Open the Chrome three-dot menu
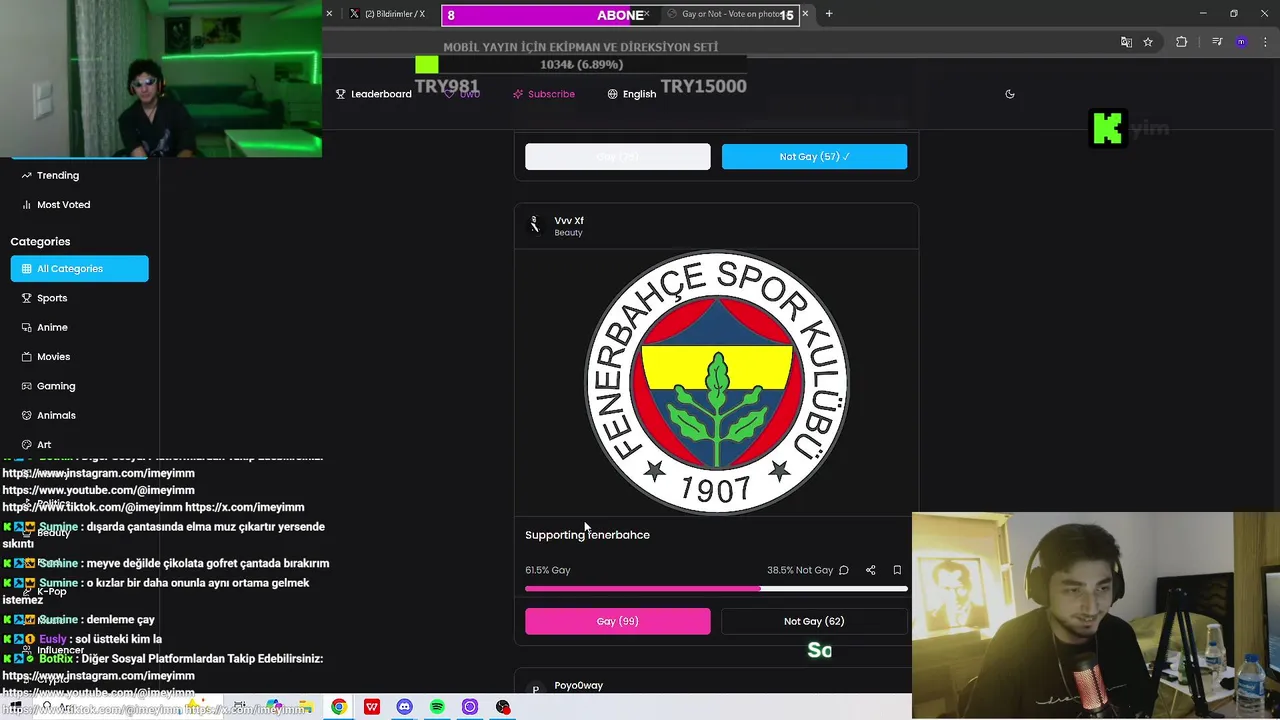 tap(1264, 42)
